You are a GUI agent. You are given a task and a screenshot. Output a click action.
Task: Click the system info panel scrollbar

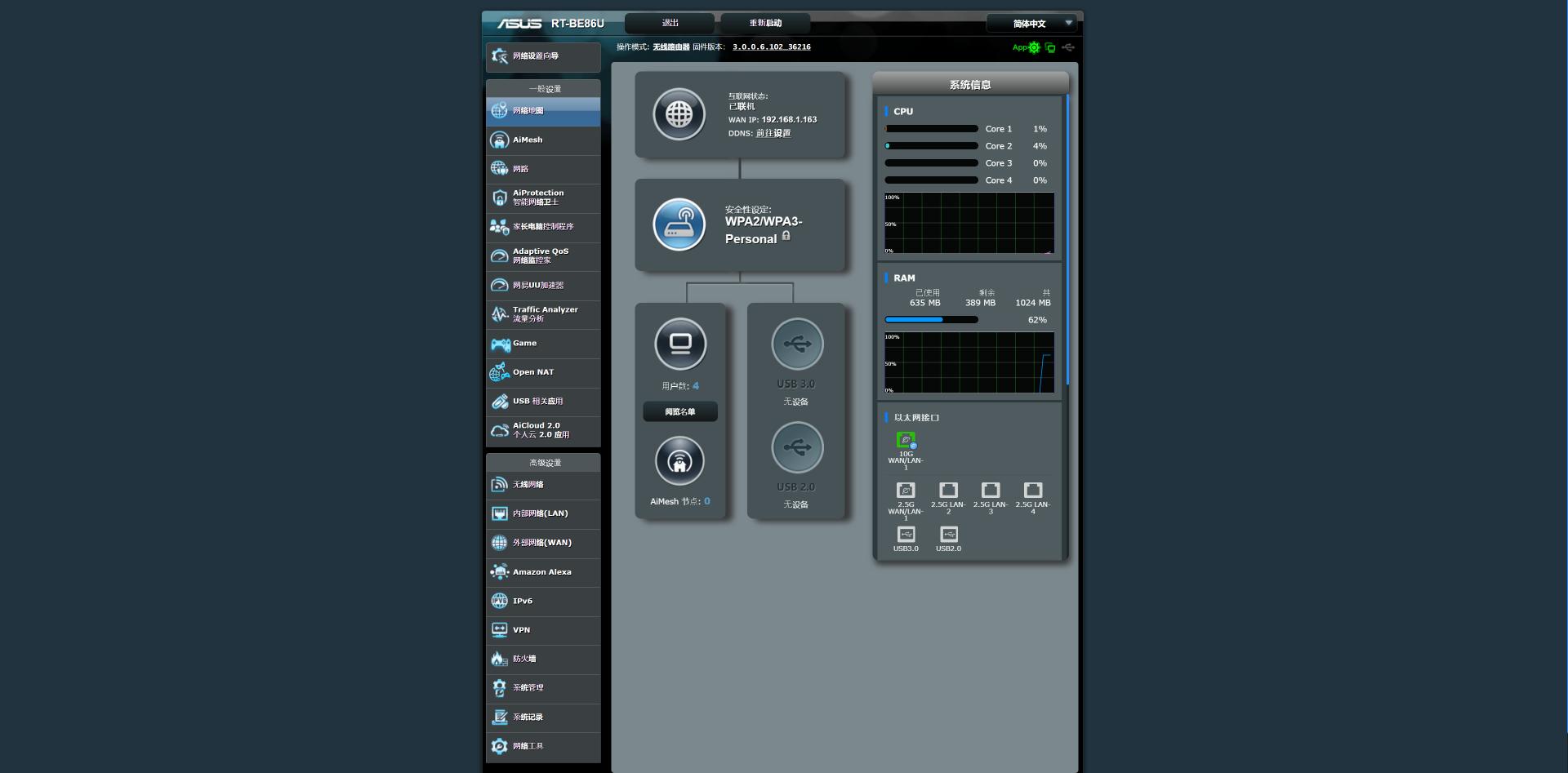1067,241
